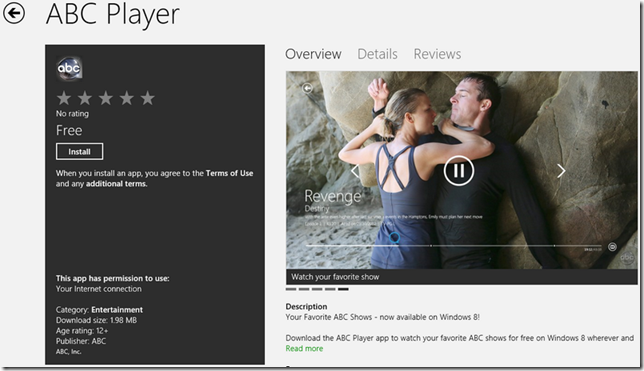This screenshot has height=371, width=644.
Task: Click the first rating star
Action: click(x=64, y=98)
